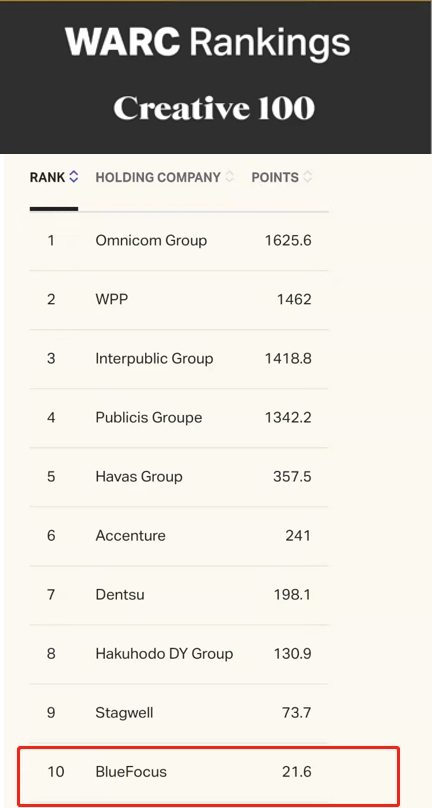Select Hakuhodo DY Group

click(x=164, y=654)
